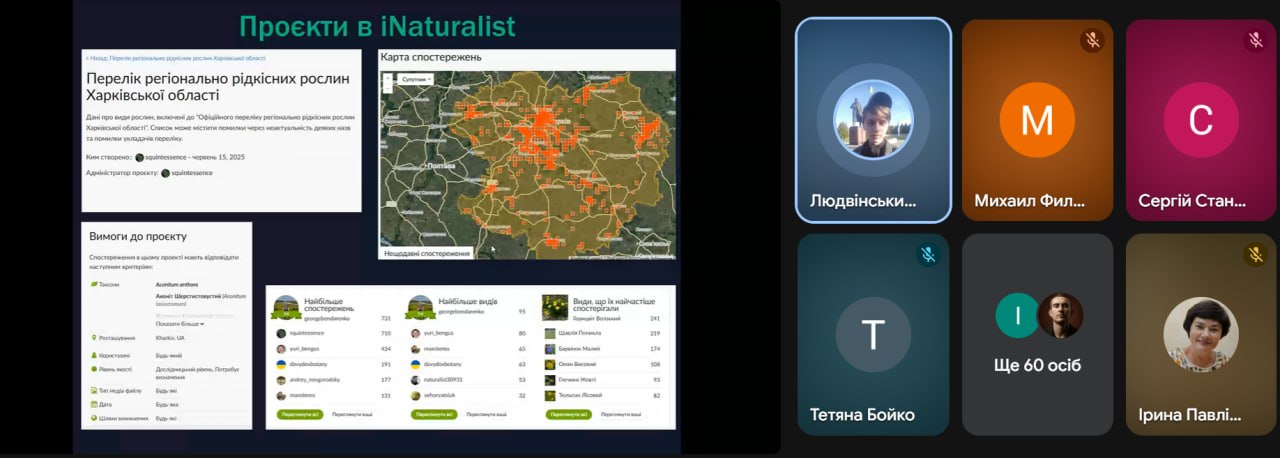Click the Нещодавні спостереження map tab
1280x458 pixels.
tap(428, 253)
